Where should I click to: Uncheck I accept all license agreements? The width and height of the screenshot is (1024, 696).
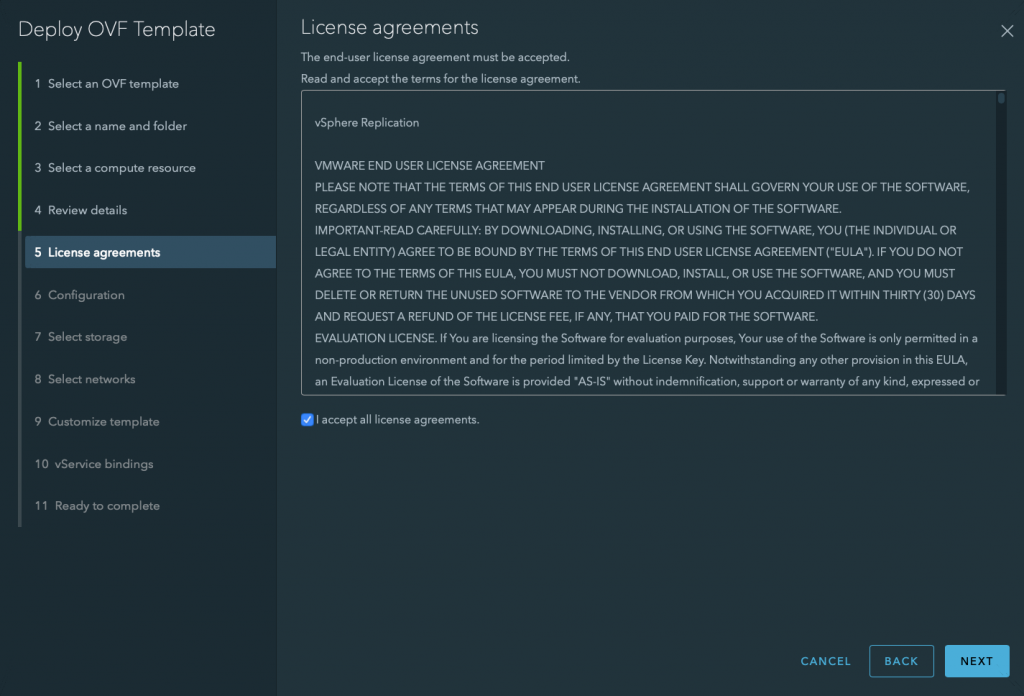click(307, 420)
